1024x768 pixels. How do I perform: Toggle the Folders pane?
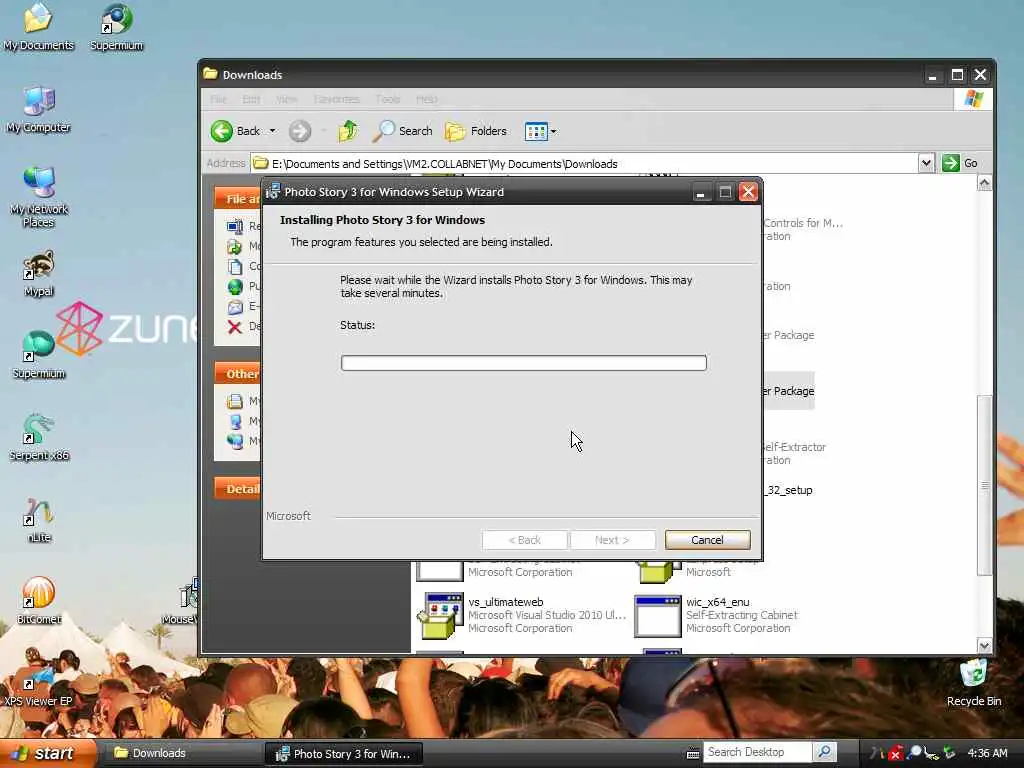475,131
